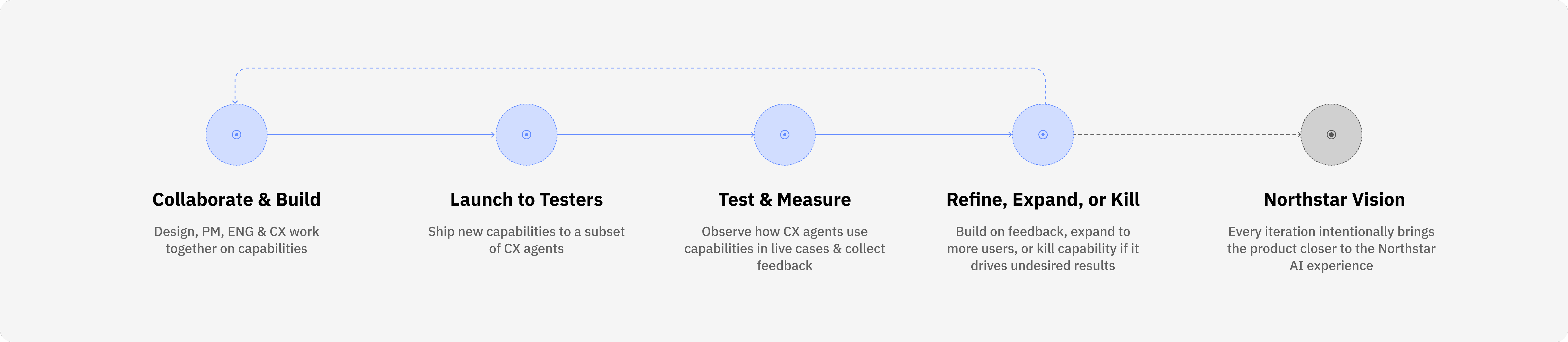Screen dimensions: 1568x342
Task: Click the Launch to Testers blue circle node
Action: (527, 135)
